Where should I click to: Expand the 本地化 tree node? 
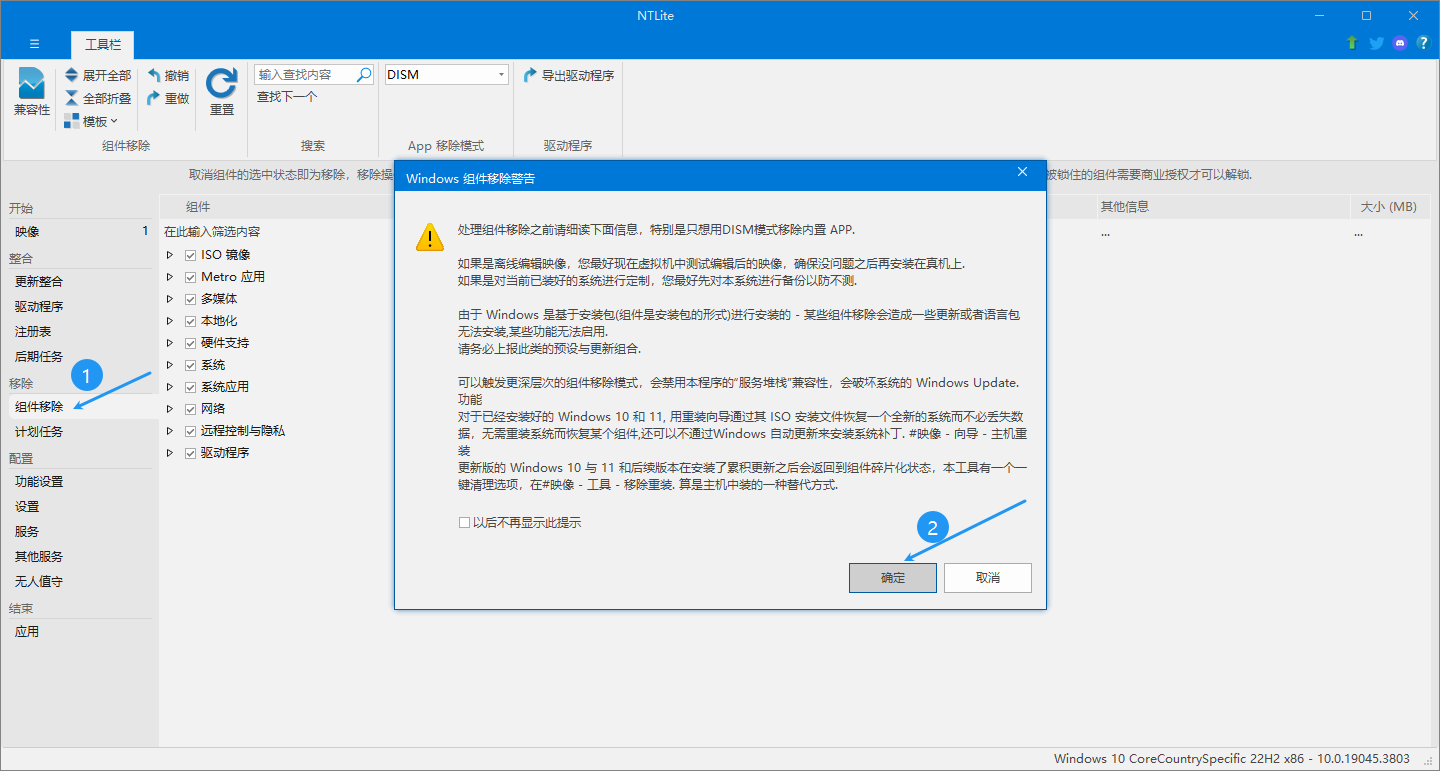click(170, 321)
